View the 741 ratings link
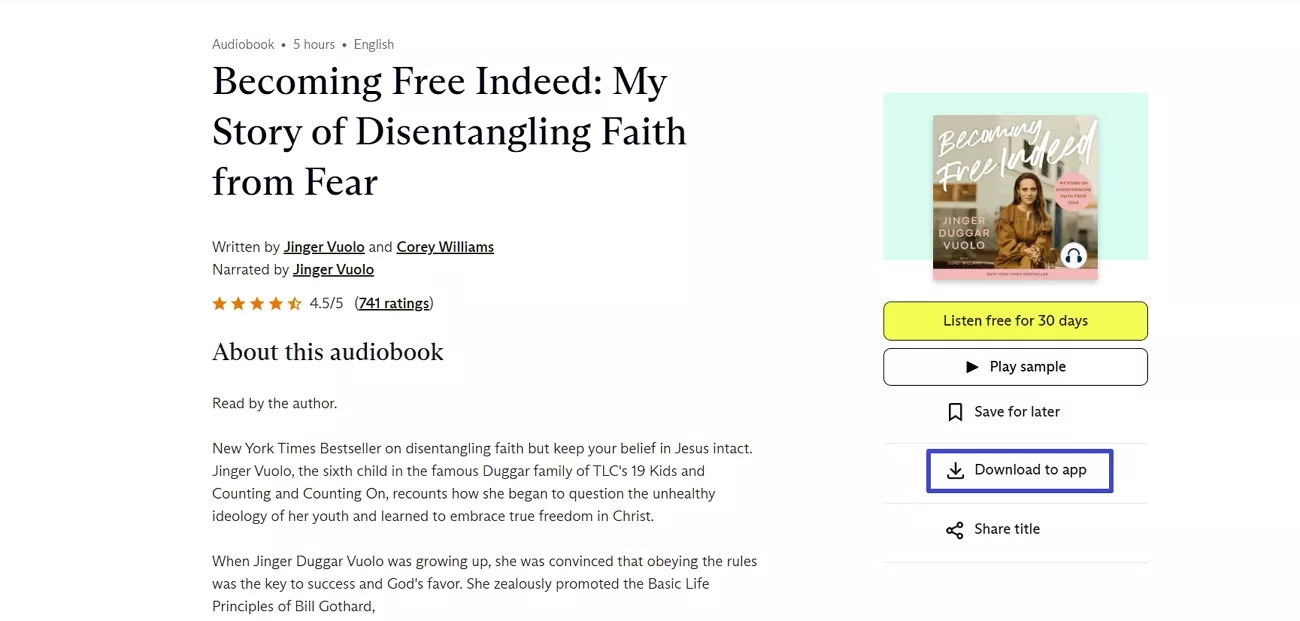The width and height of the screenshot is (1300, 621). [394, 303]
